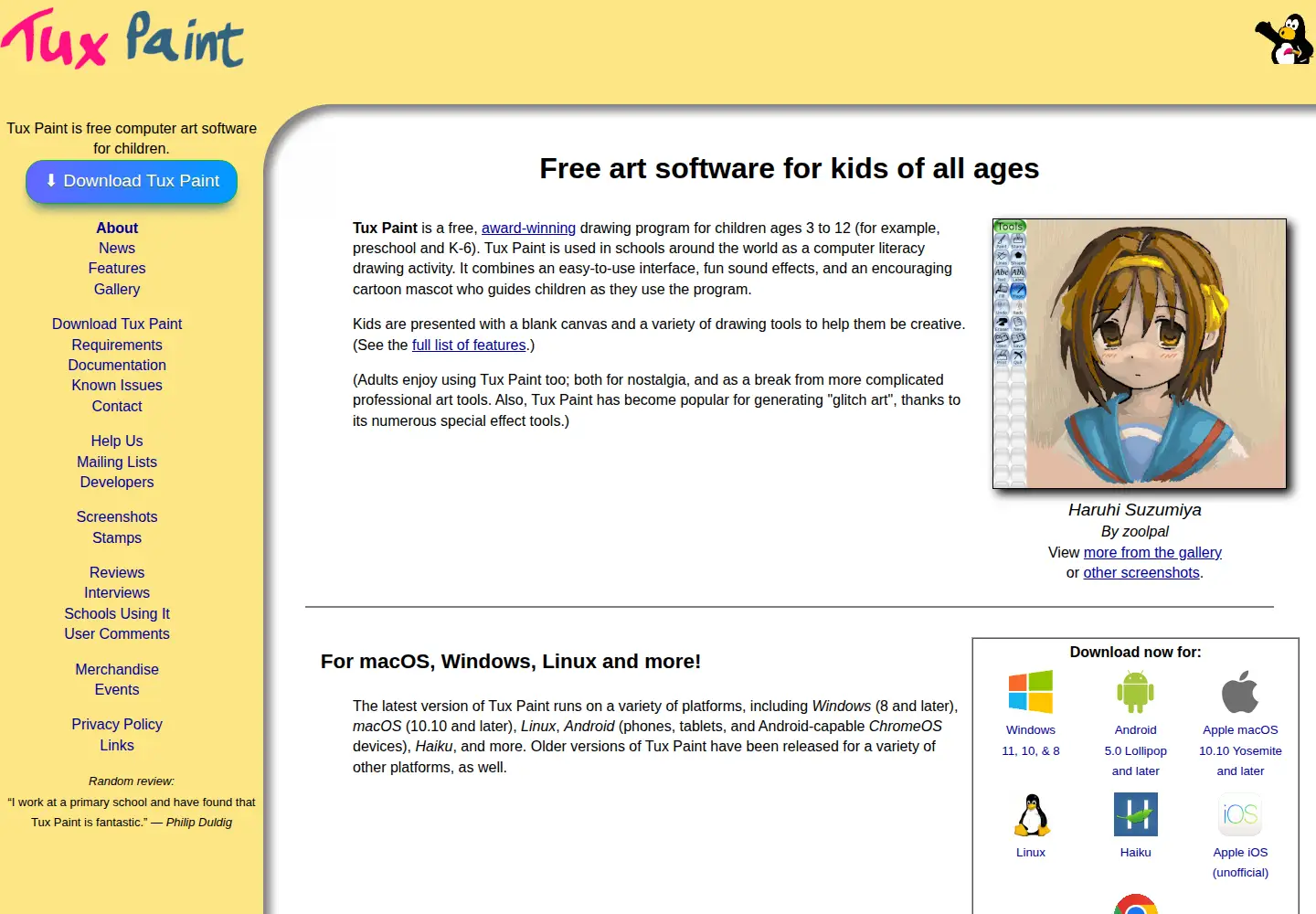Open the User Comments page
Viewport: 1316px width, 914px height.
point(117,633)
